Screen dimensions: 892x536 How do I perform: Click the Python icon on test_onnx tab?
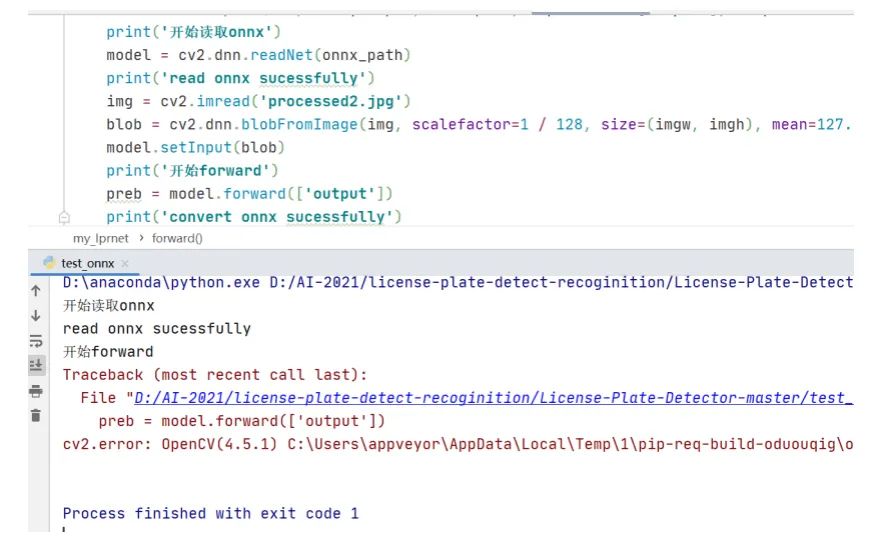coord(49,262)
